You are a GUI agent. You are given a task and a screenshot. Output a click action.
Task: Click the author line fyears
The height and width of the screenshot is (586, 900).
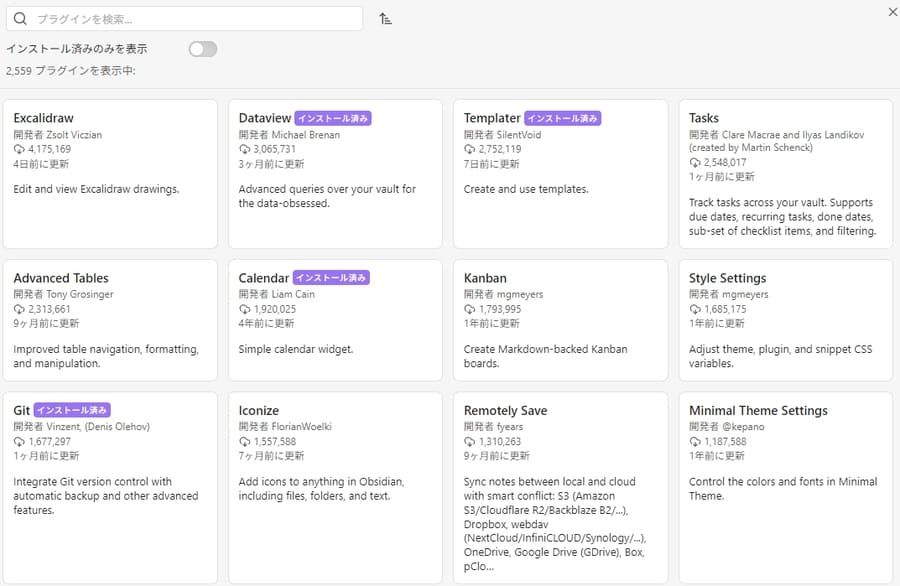coord(494,426)
